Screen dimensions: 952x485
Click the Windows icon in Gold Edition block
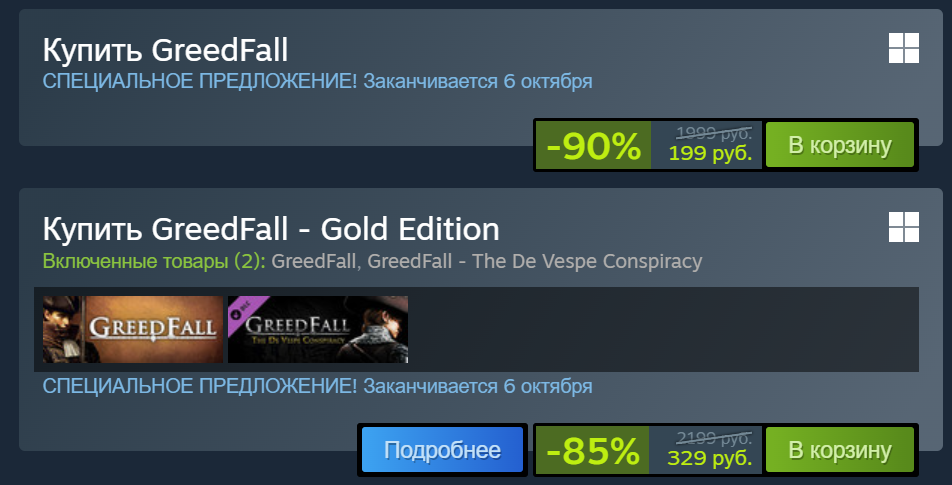coord(903,227)
